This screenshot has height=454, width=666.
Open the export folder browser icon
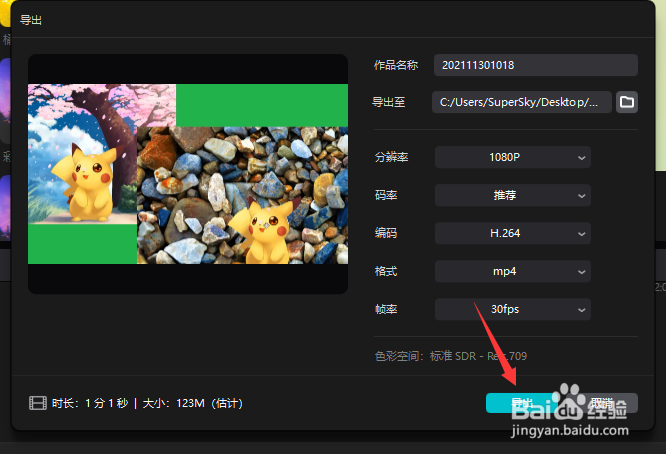(x=626, y=102)
